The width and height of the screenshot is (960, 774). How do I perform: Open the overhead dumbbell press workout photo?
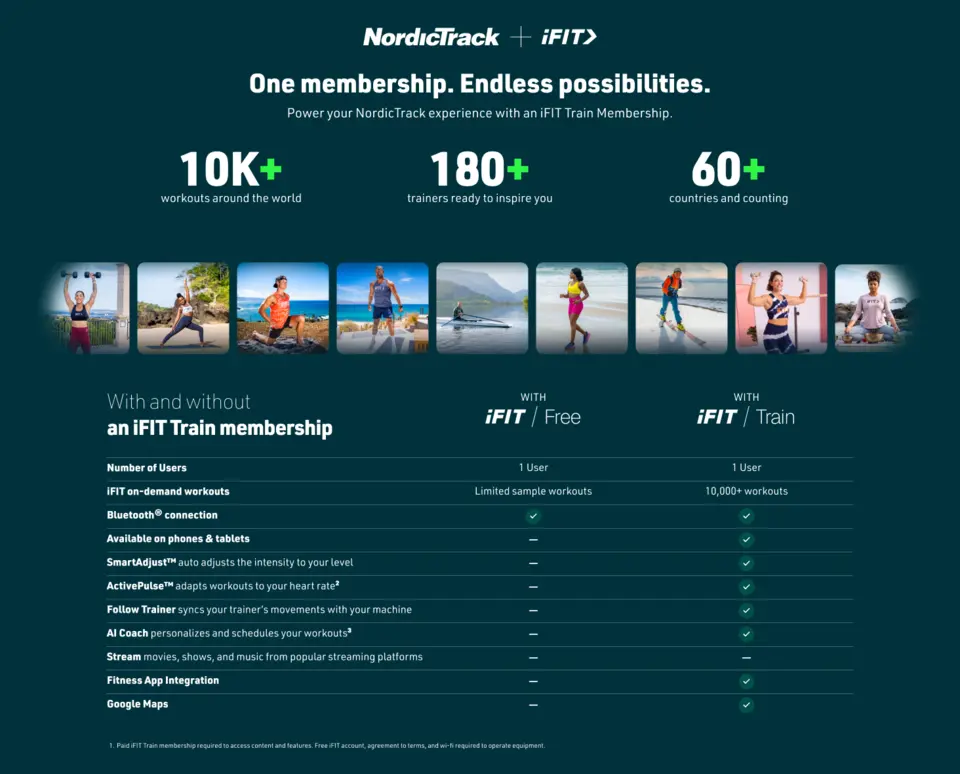click(x=86, y=308)
